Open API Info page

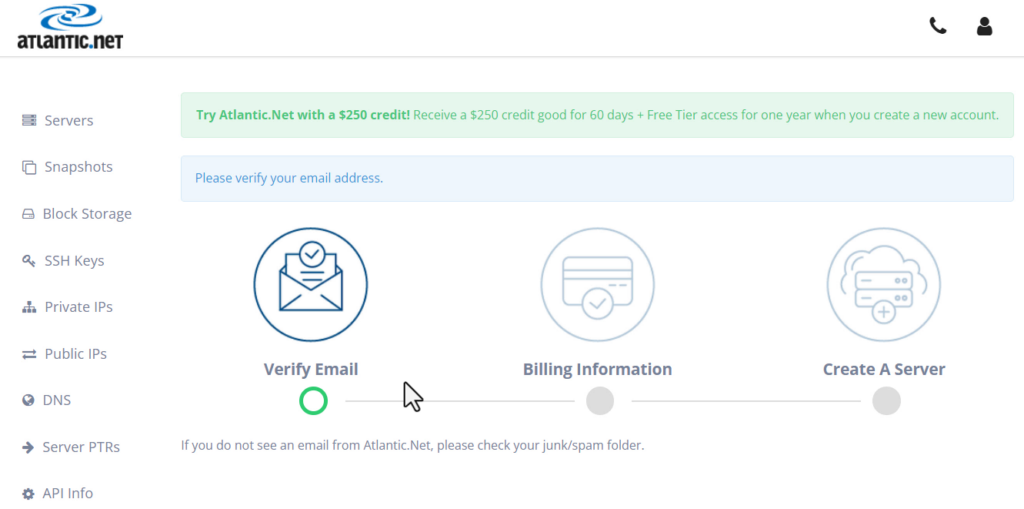click(68, 493)
